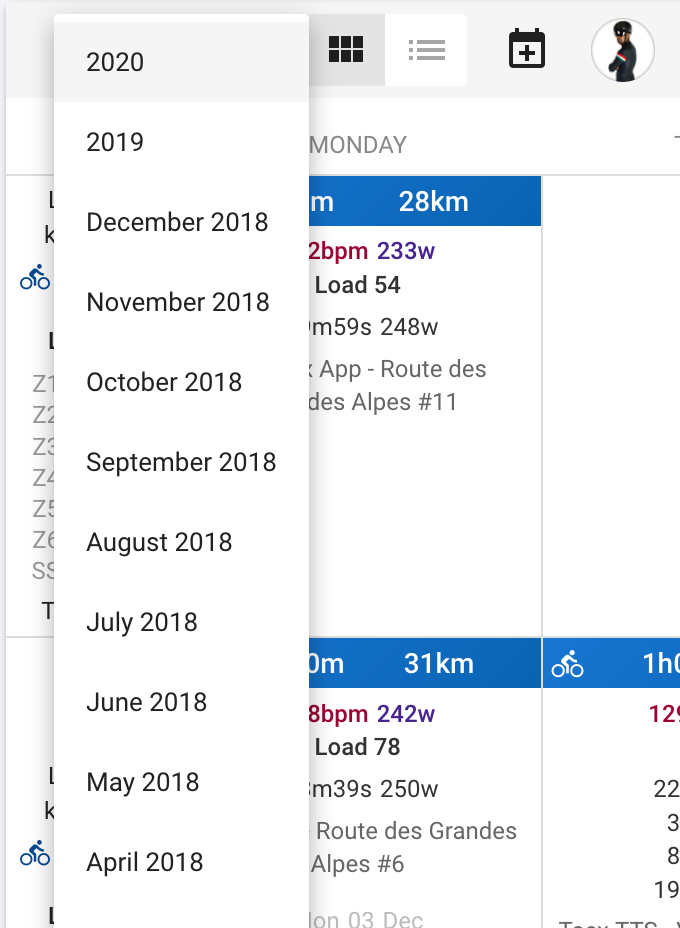Jump to September 2018
Screen dimensions: 680x928
pos(181,462)
